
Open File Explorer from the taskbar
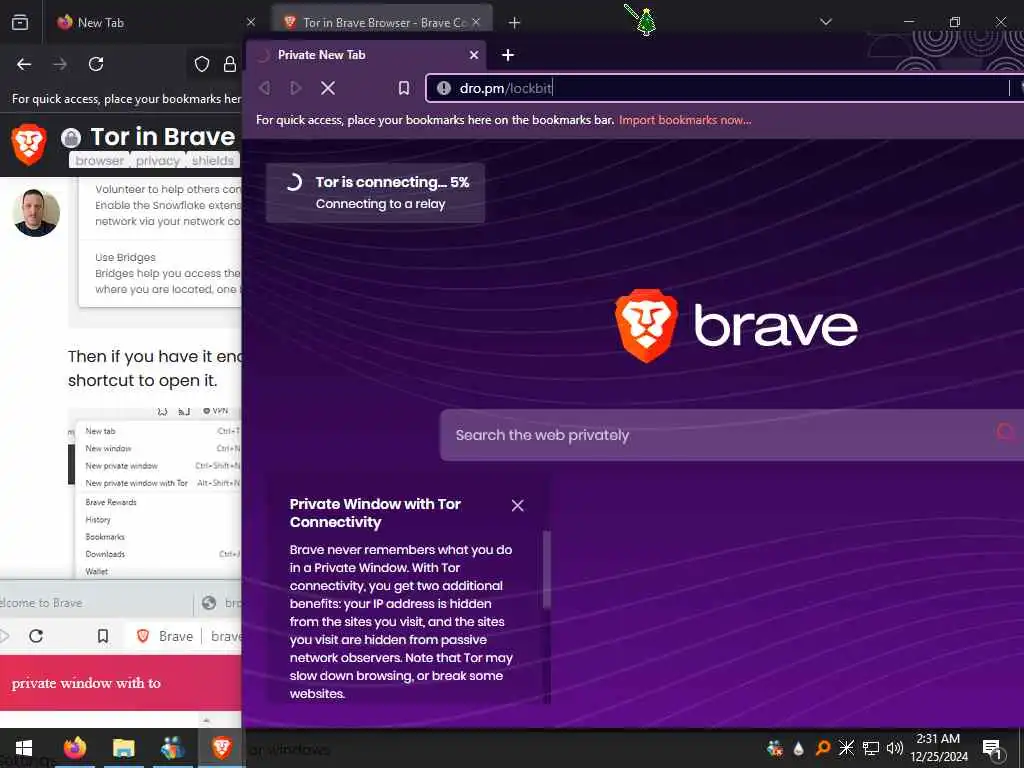click(123, 748)
